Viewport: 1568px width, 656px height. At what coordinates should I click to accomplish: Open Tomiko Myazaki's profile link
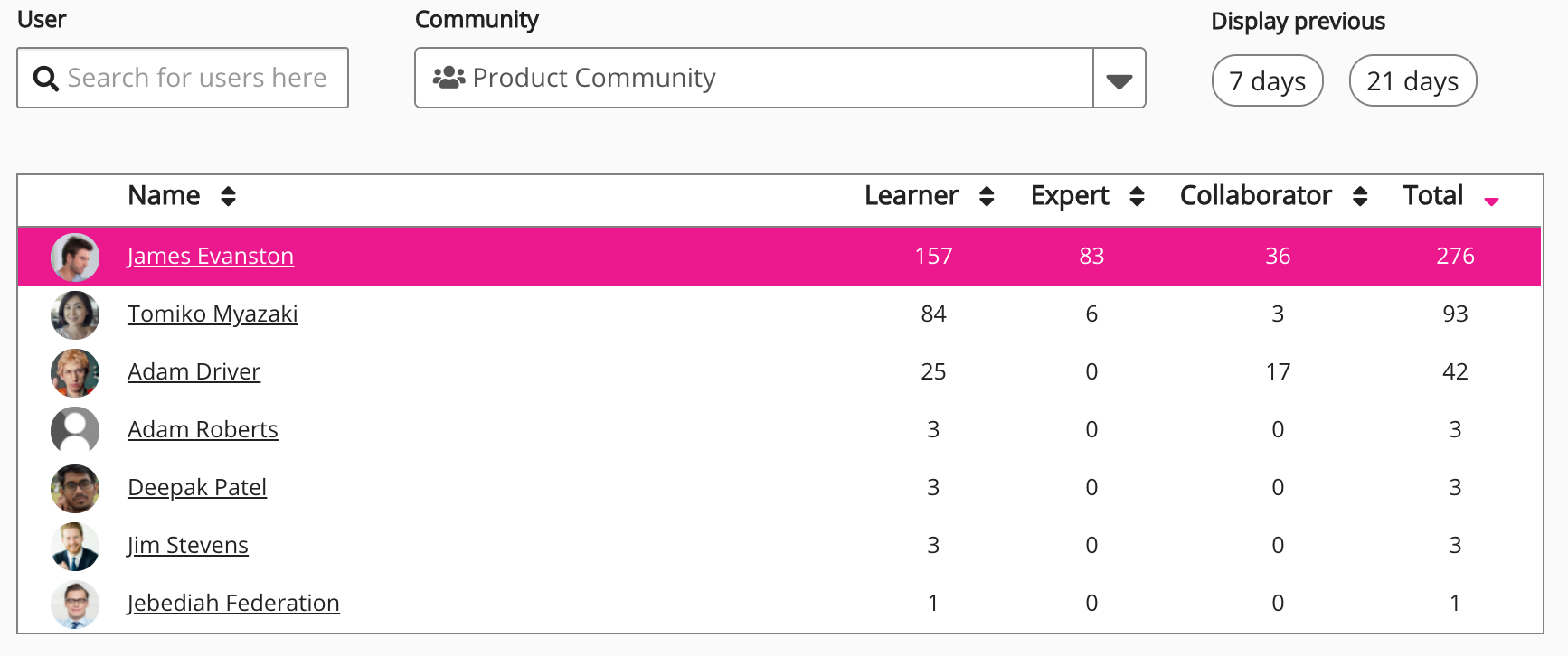pos(213,314)
